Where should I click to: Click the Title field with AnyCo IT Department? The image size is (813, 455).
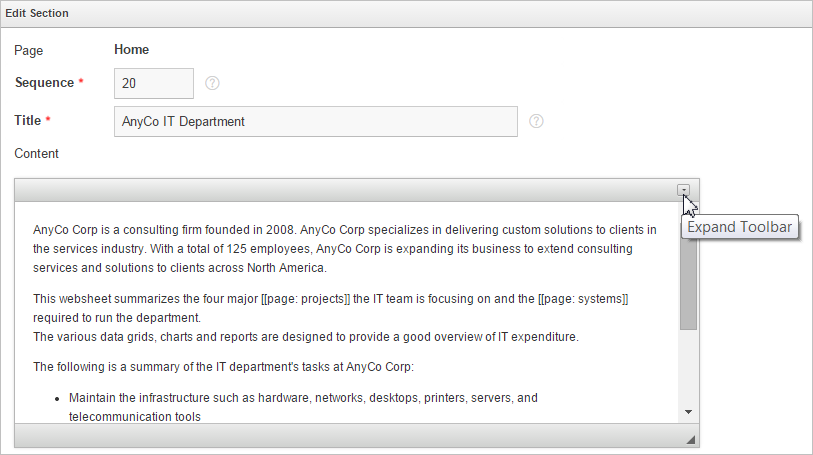316,122
